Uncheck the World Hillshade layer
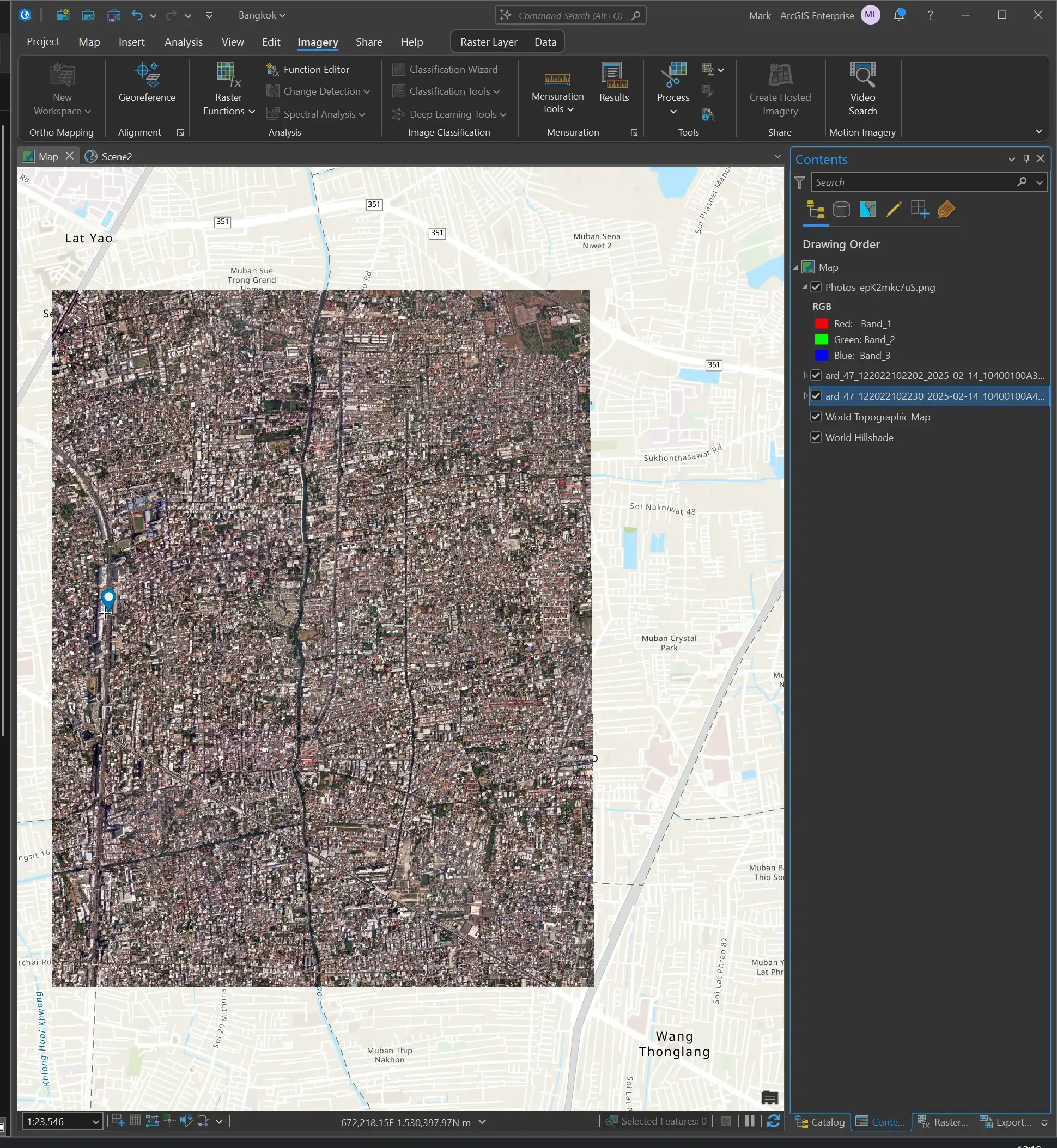 (x=816, y=437)
